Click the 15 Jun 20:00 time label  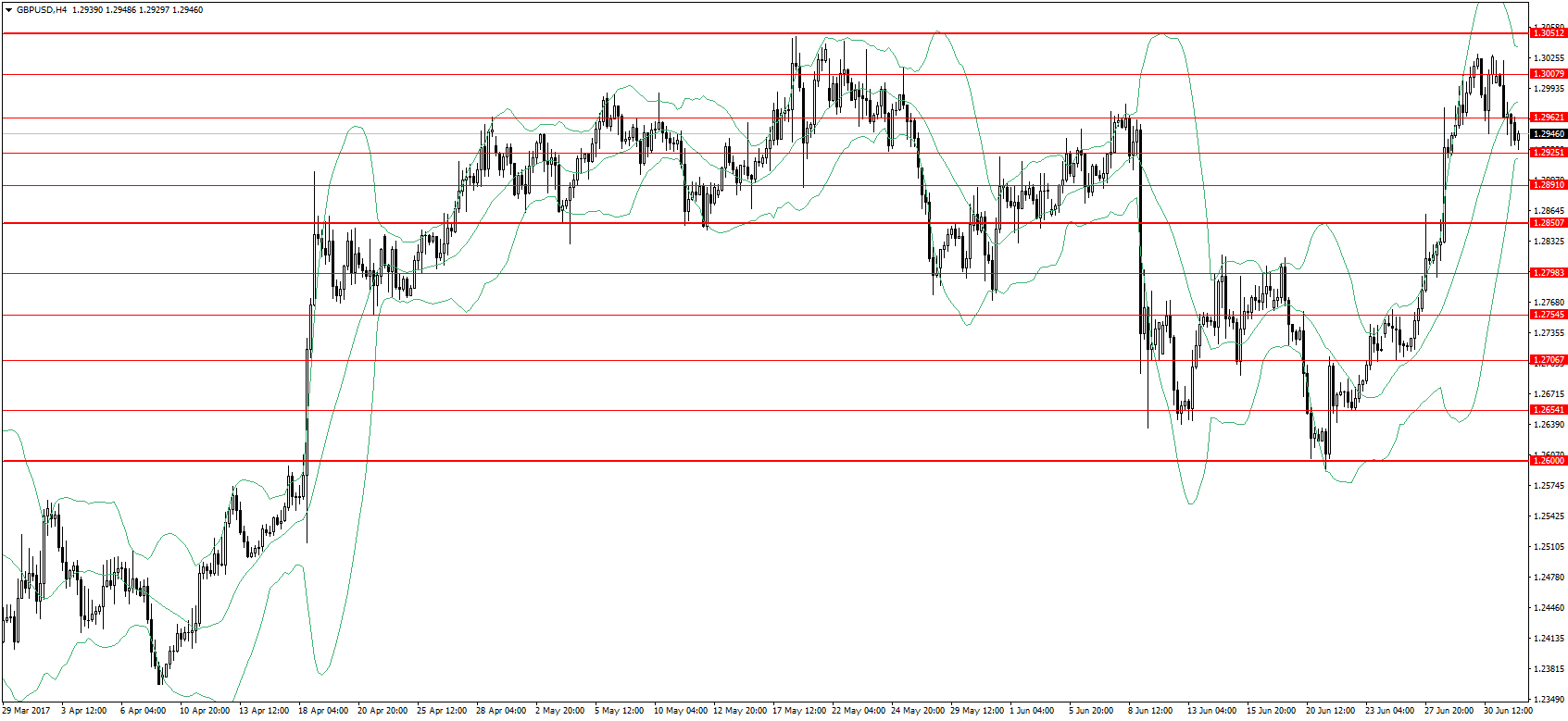point(1272,712)
